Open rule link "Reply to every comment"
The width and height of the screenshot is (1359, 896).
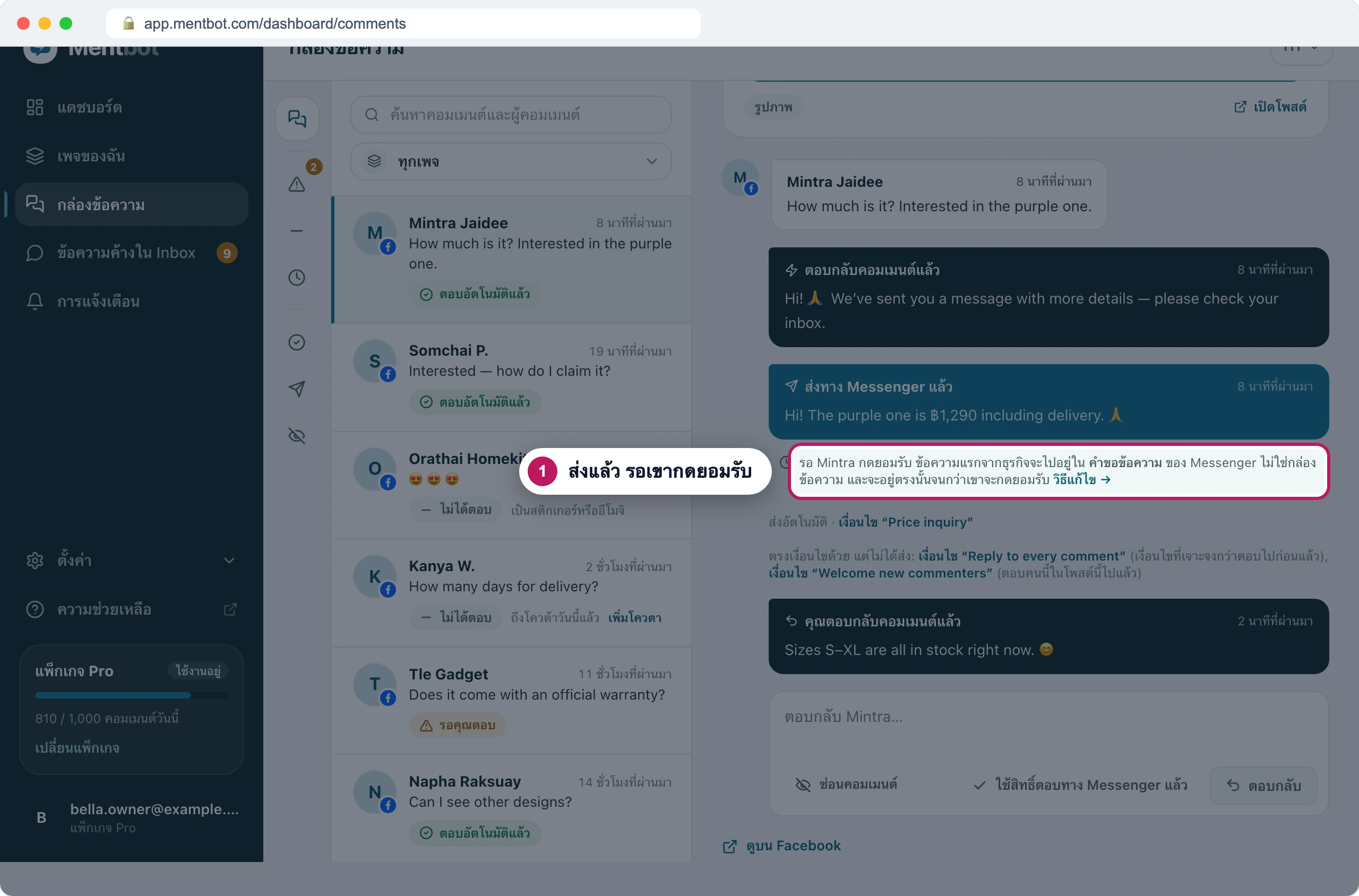1022,556
